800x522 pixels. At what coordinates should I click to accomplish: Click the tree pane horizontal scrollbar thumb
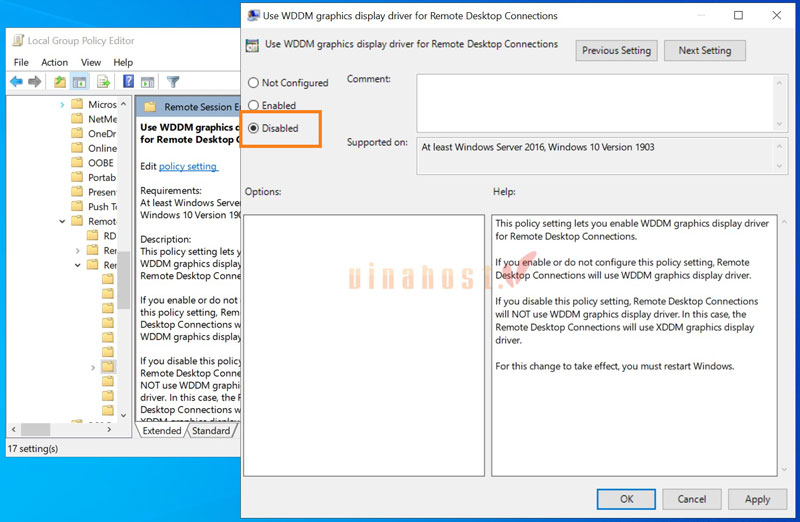click(36, 430)
